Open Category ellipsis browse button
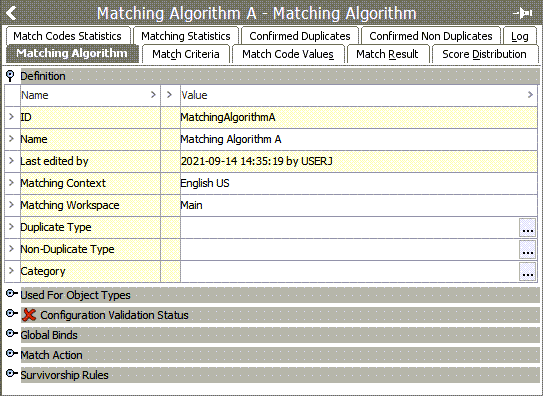This screenshot has height=396, width=543. pyautogui.click(x=527, y=271)
